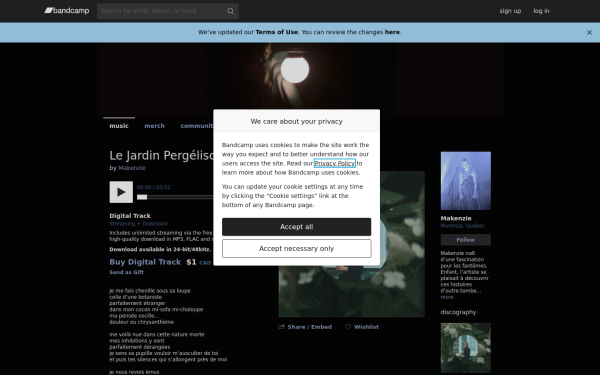The width and height of the screenshot is (600, 375).
Task: Choose Accept necessary only
Action: point(296,249)
